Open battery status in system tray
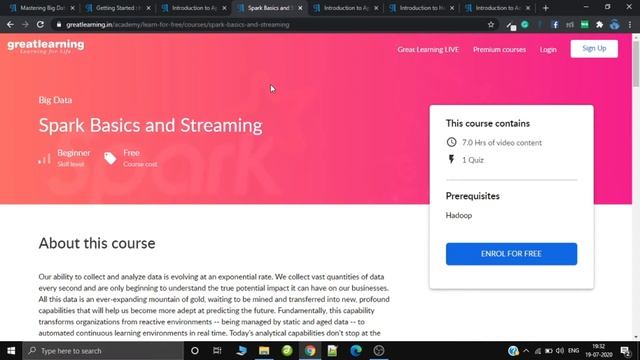This screenshot has width=640, height=360. click(x=549, y=351)
